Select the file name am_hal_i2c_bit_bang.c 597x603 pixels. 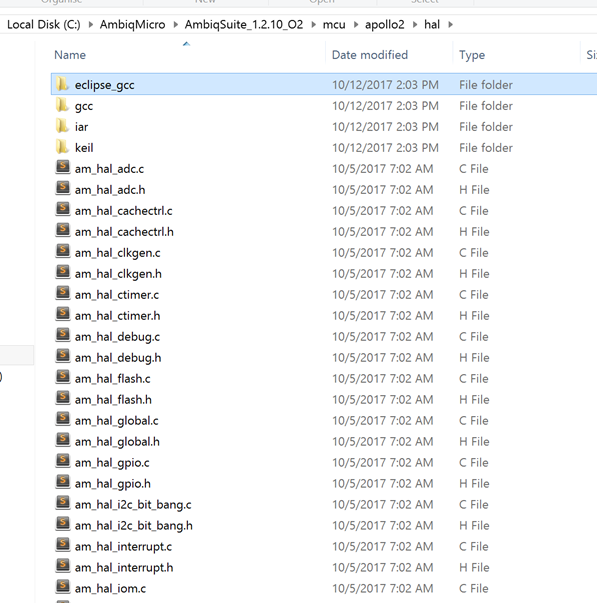(x=133, y=505)
